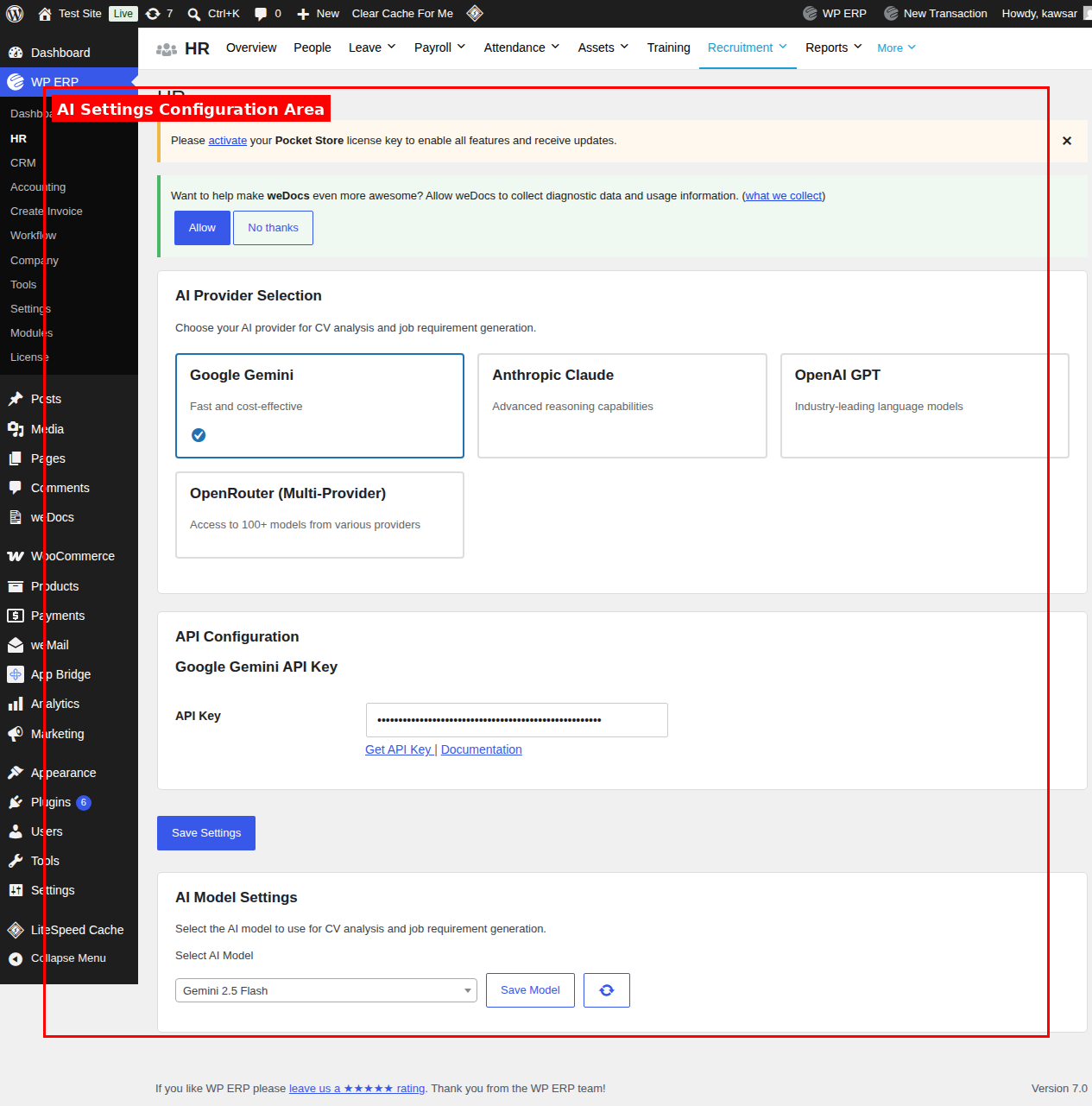Expand the Leave menu
The height and width of the screenshot is (1106, 1092).
click(x=372, y=47)
